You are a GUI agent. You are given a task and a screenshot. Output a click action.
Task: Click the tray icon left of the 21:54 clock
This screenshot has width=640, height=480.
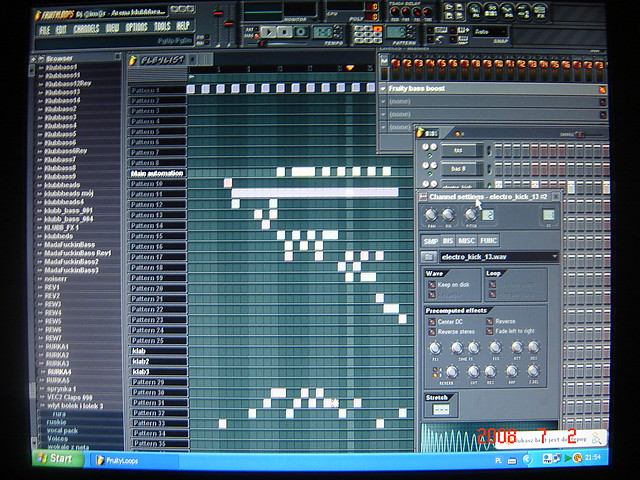577,458
